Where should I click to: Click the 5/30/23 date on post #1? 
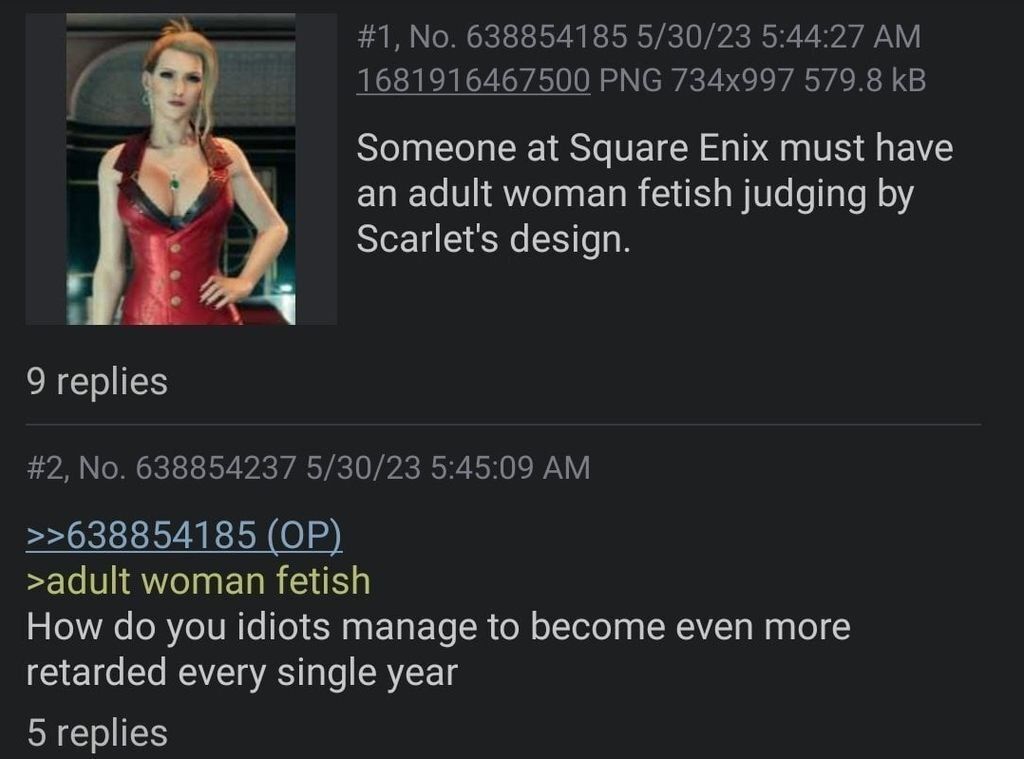tap(694, 36)
